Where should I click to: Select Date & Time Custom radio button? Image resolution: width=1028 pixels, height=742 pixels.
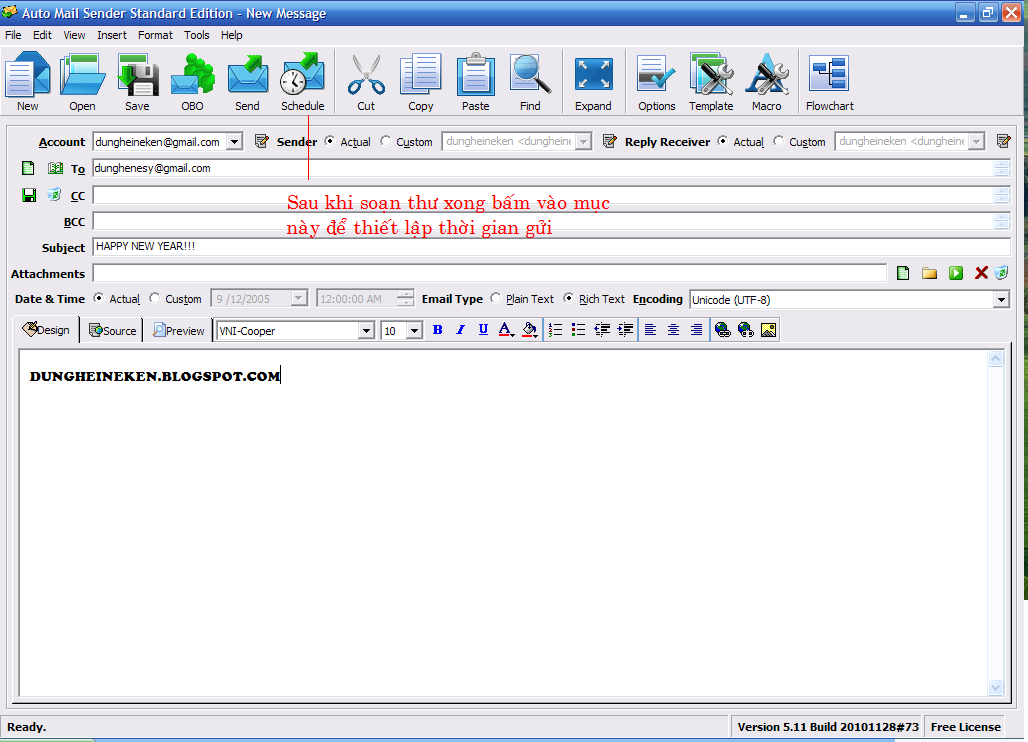155,298
